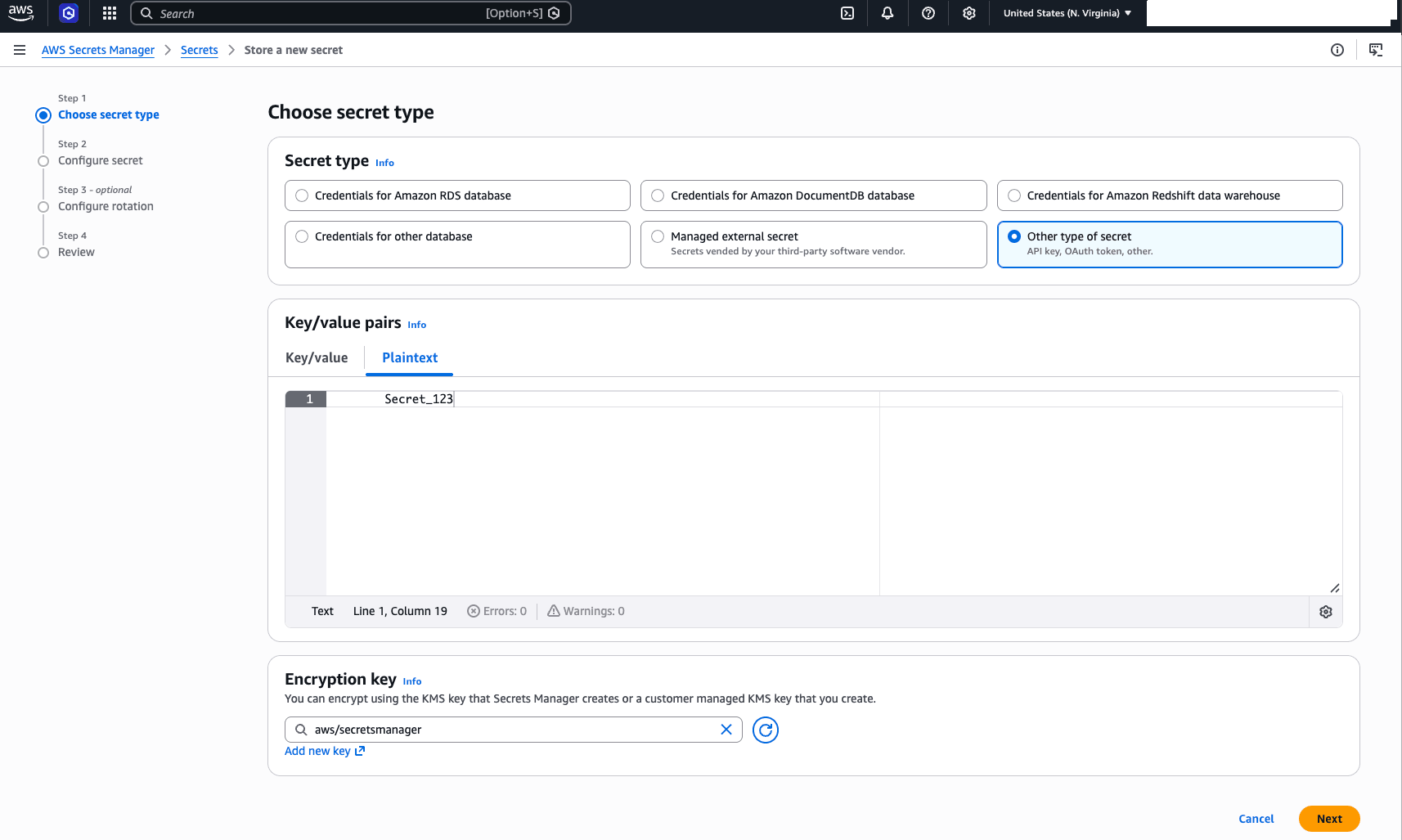Image resolution: width=1402 pixels, height=840 pixels.
Task: Focus the top Search bar
Action: point(350,13)
